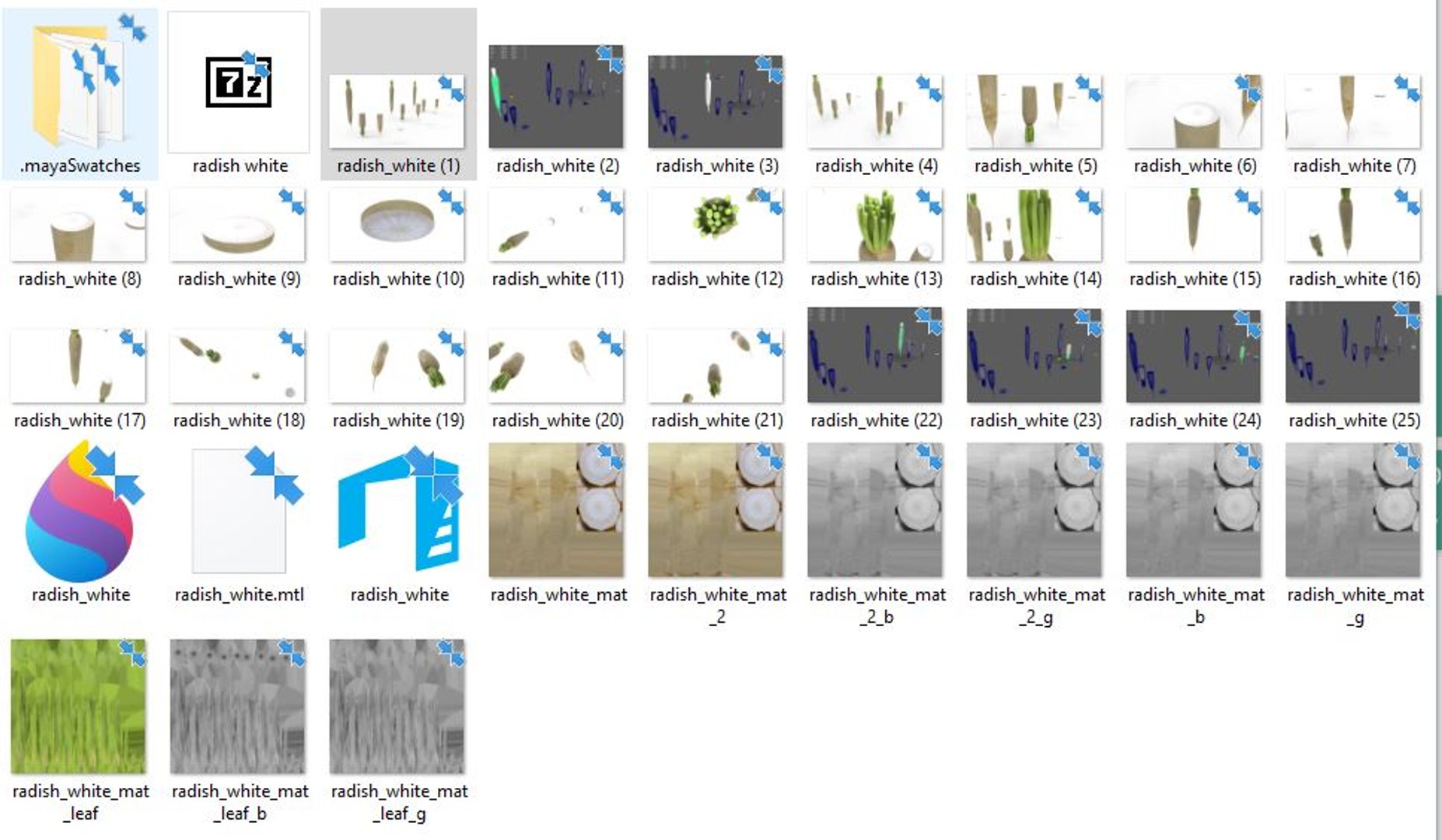Select the radish_white (11) thumbnail

point(556,225)
